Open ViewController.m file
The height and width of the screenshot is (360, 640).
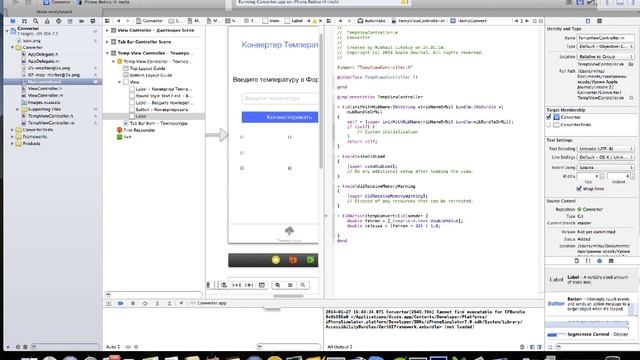[x=45, y=96]
